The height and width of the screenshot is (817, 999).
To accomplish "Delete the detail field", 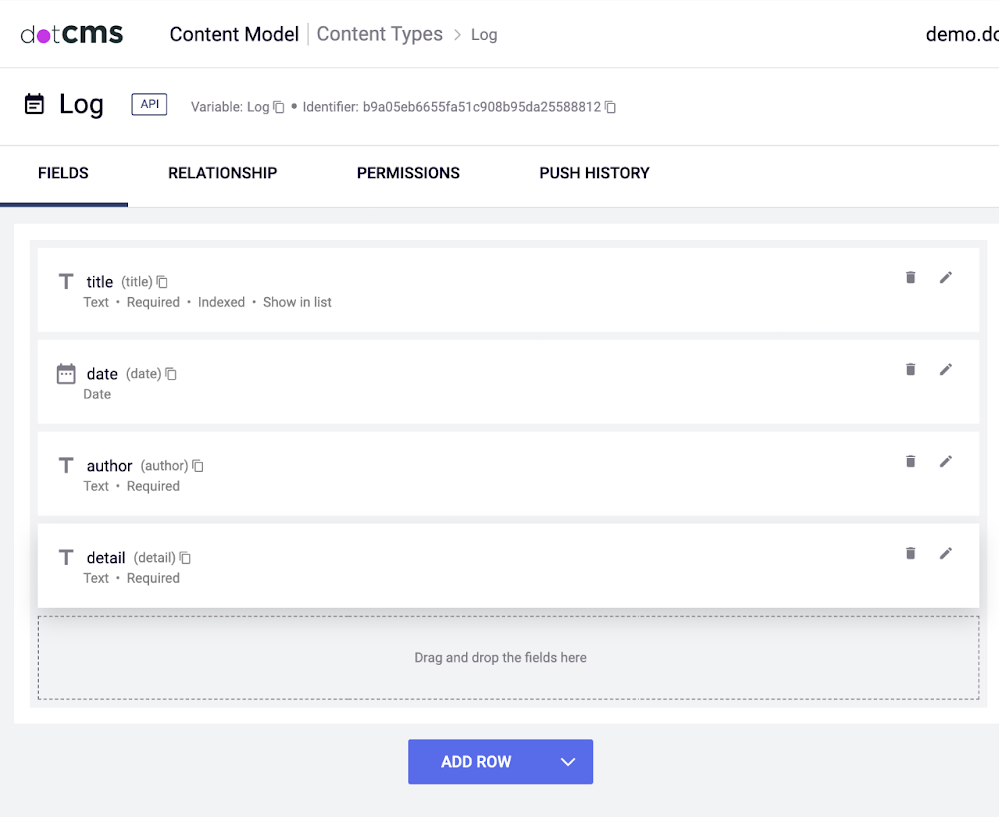I will (x=910, y=554).
